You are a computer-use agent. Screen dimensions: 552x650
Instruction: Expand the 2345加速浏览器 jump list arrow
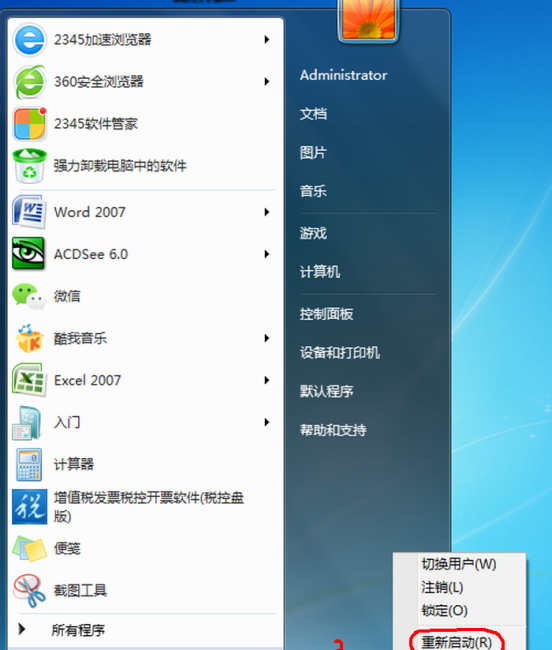click(267, 40)
